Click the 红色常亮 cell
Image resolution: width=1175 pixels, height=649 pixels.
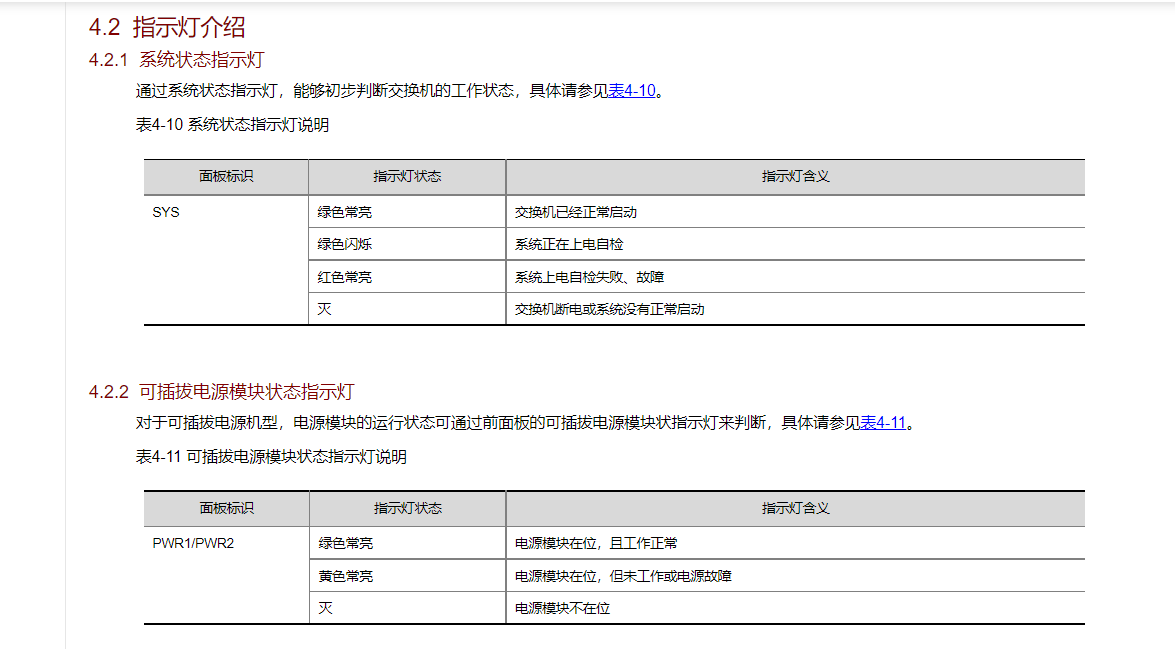pyautogui.click(x=407, y=277)
